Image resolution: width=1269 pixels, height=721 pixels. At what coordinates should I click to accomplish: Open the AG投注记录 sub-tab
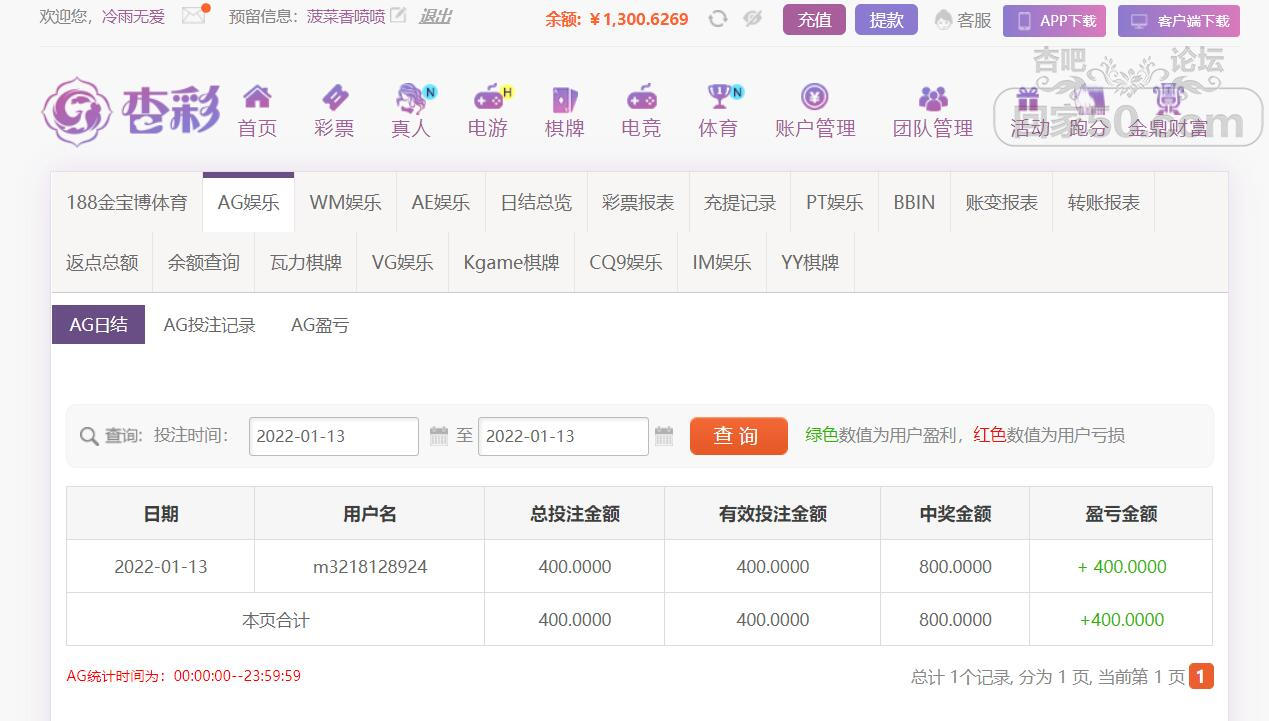click(x=209, y=325)
